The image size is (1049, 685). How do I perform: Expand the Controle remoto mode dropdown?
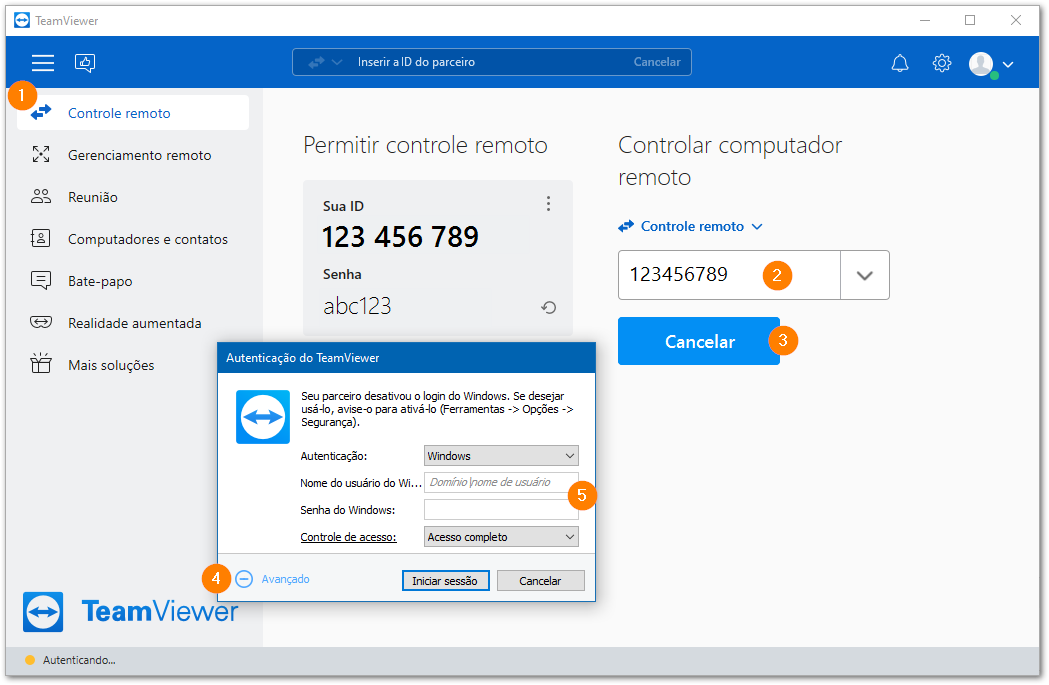[x=691, y=226]
